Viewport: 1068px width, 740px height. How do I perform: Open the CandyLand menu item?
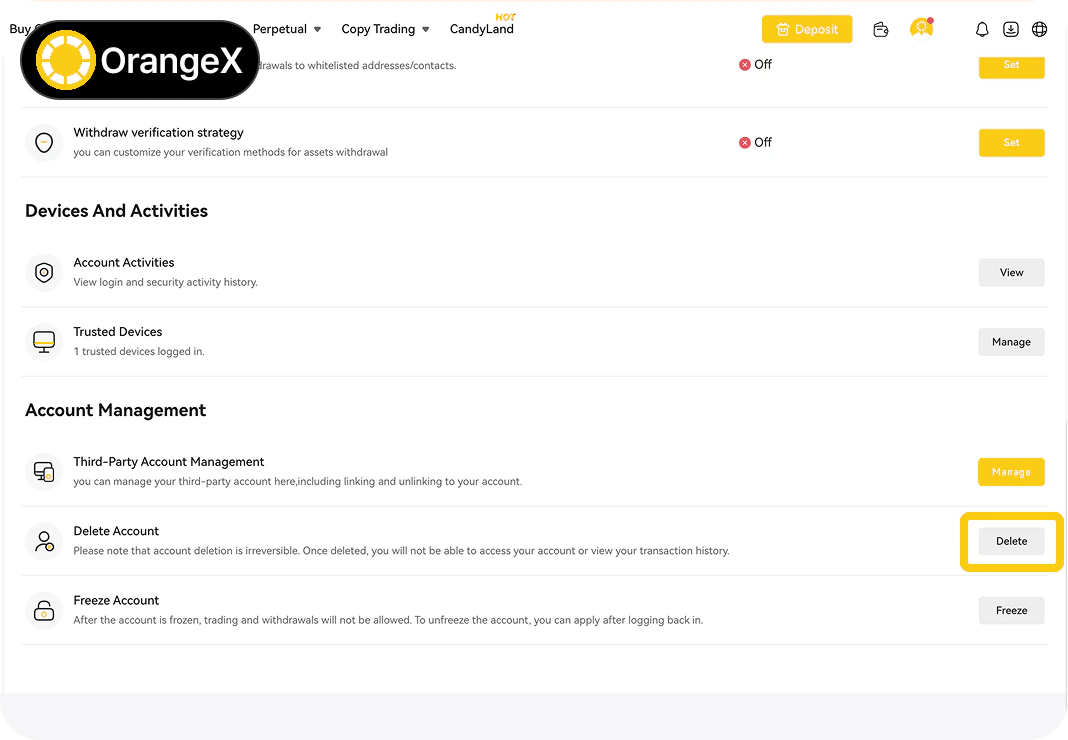click(x=482, y=29)
